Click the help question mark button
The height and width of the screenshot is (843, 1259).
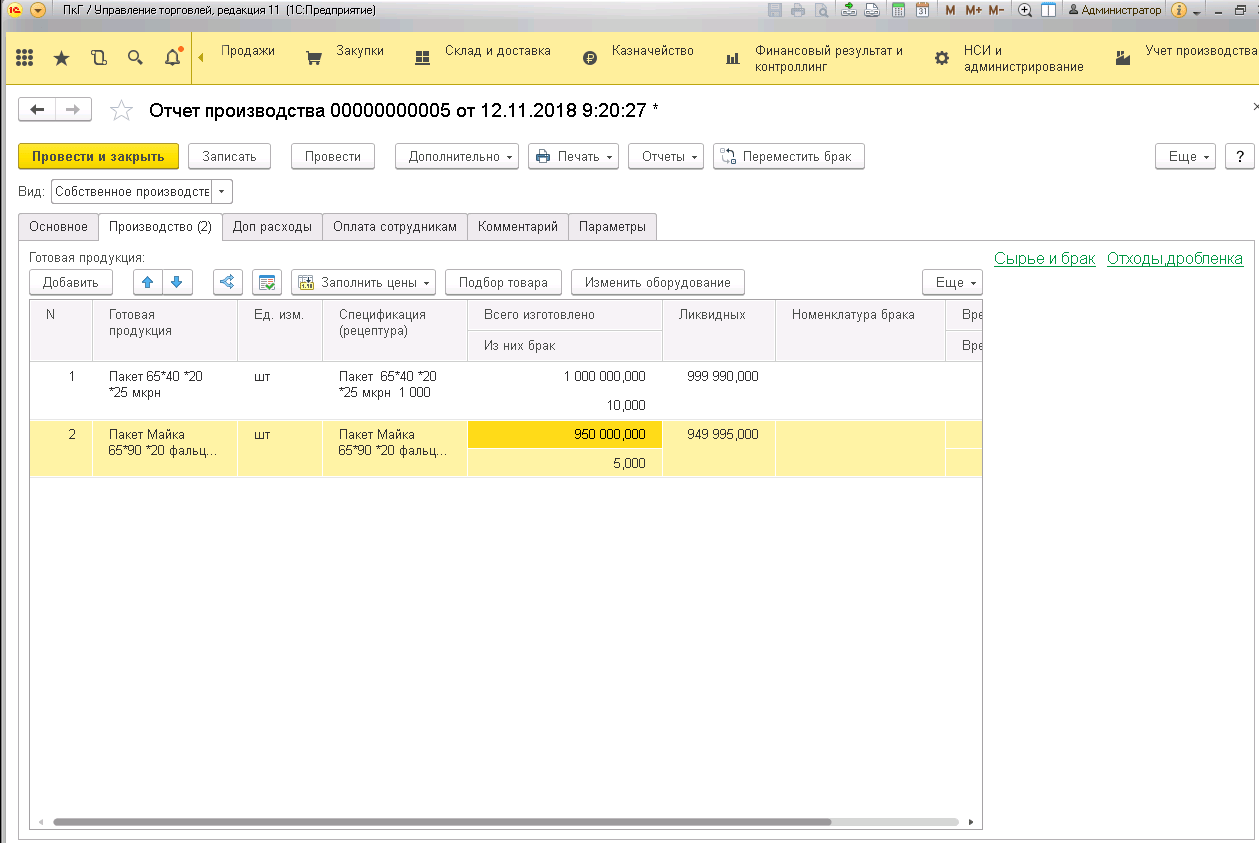click(1239, 157)
